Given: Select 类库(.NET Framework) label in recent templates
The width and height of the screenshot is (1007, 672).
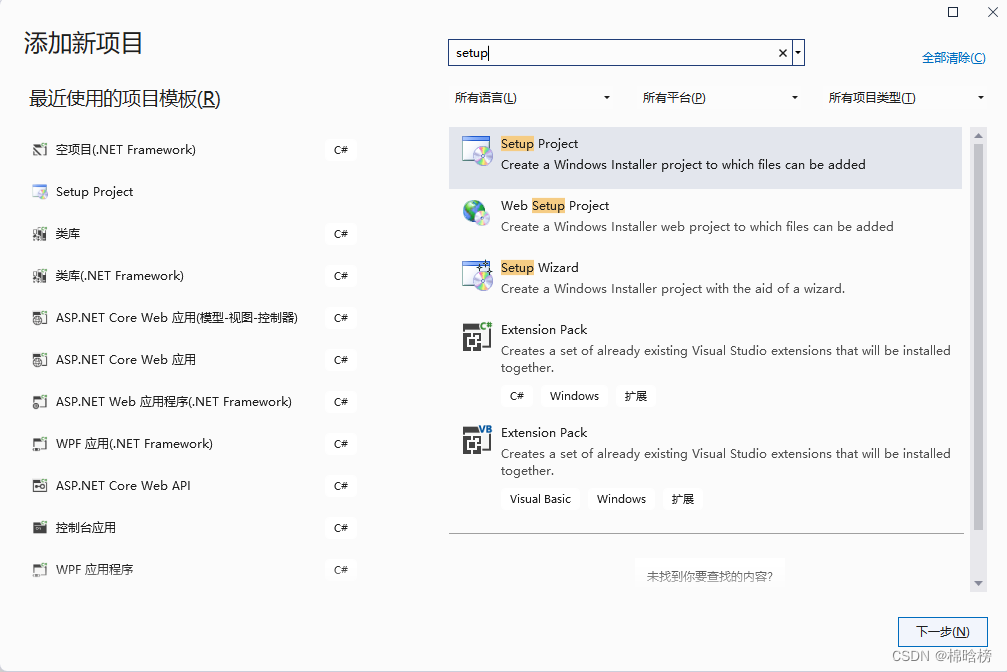Looking at the screenshot, I should 119,276.
